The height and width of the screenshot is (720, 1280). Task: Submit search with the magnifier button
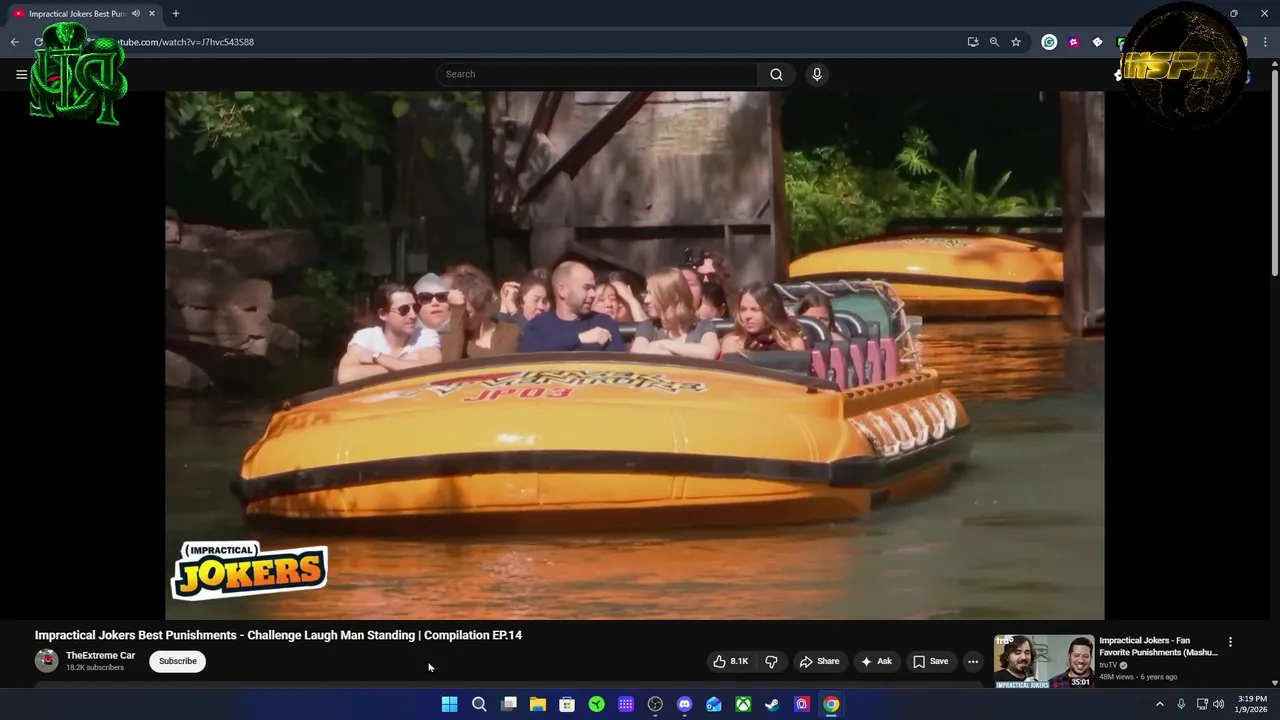pos(776,74)
